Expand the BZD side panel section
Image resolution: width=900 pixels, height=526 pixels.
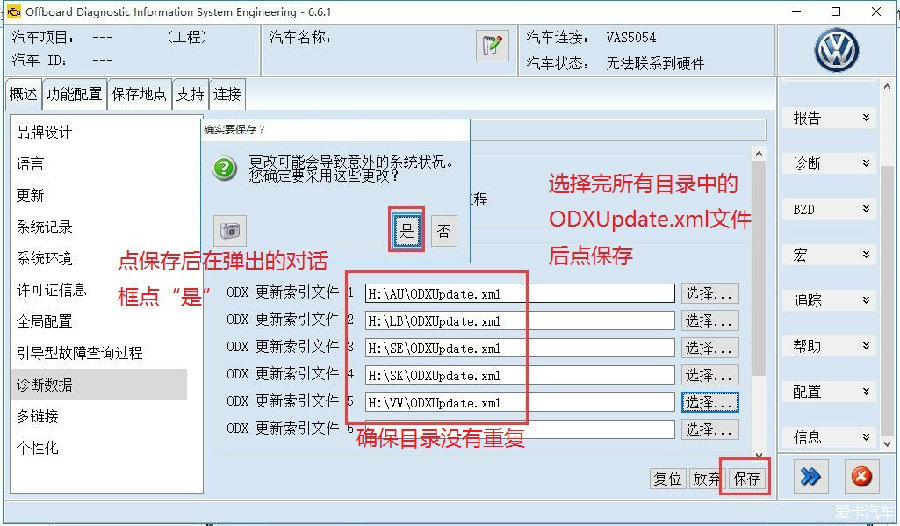pos(829,209)
